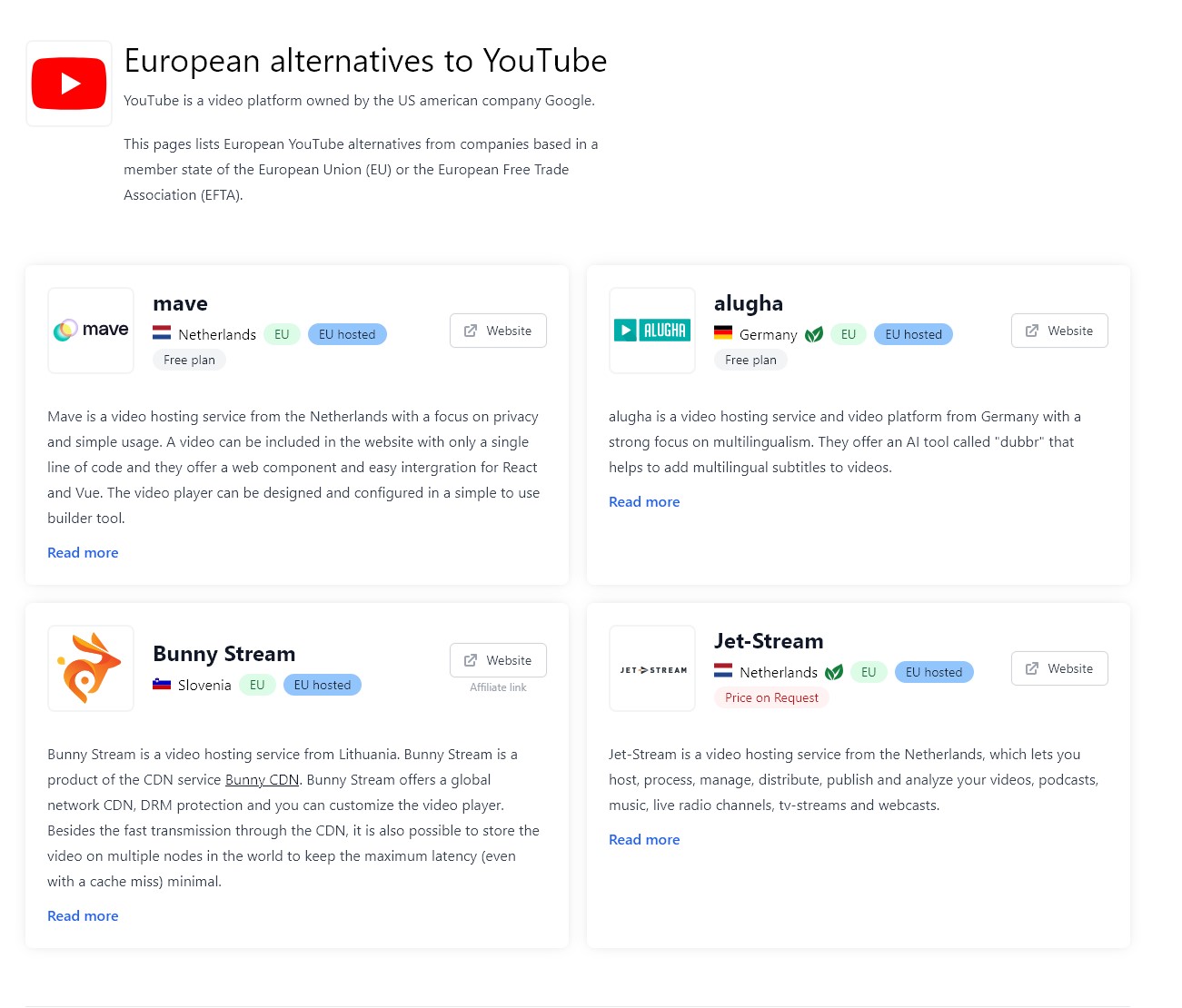Click the green leaf icon next to Germany
1182x1008 pixels.
pyautogui.click(x=814, y=334)
